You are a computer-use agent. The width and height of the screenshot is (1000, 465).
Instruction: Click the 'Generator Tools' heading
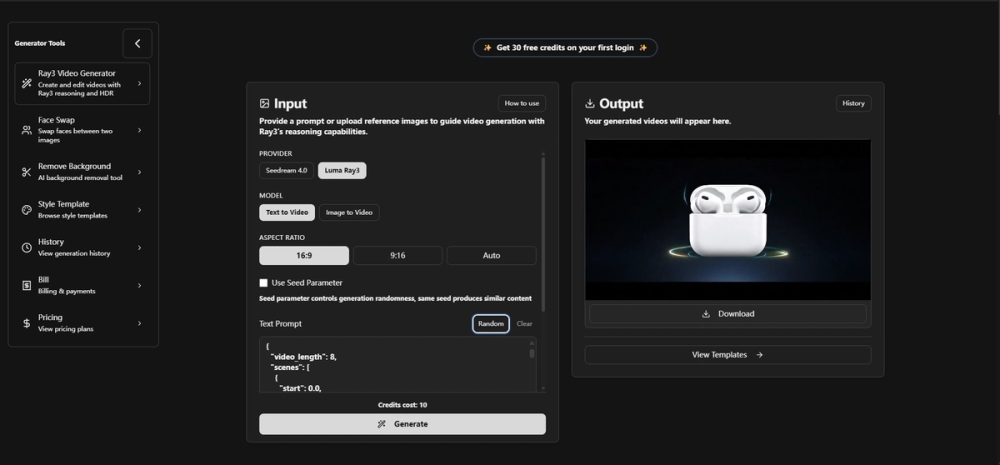[x=40, y=43]
